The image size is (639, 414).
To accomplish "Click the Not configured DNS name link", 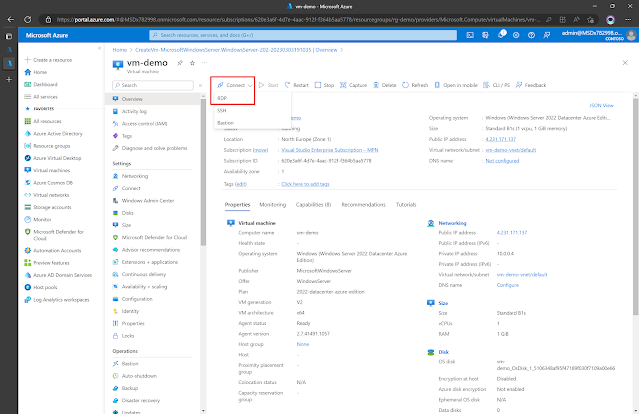I will pyautogui.click(x=502, y=161).
